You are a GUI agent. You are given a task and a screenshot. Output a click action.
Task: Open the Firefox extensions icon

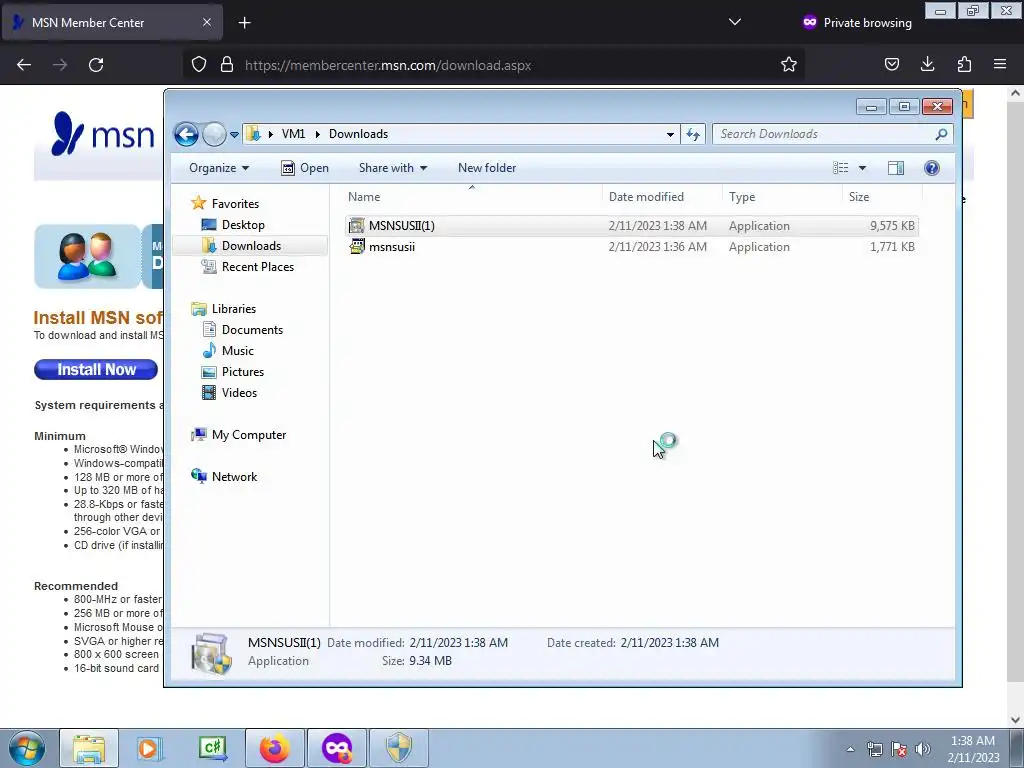(x=964, y=64)
